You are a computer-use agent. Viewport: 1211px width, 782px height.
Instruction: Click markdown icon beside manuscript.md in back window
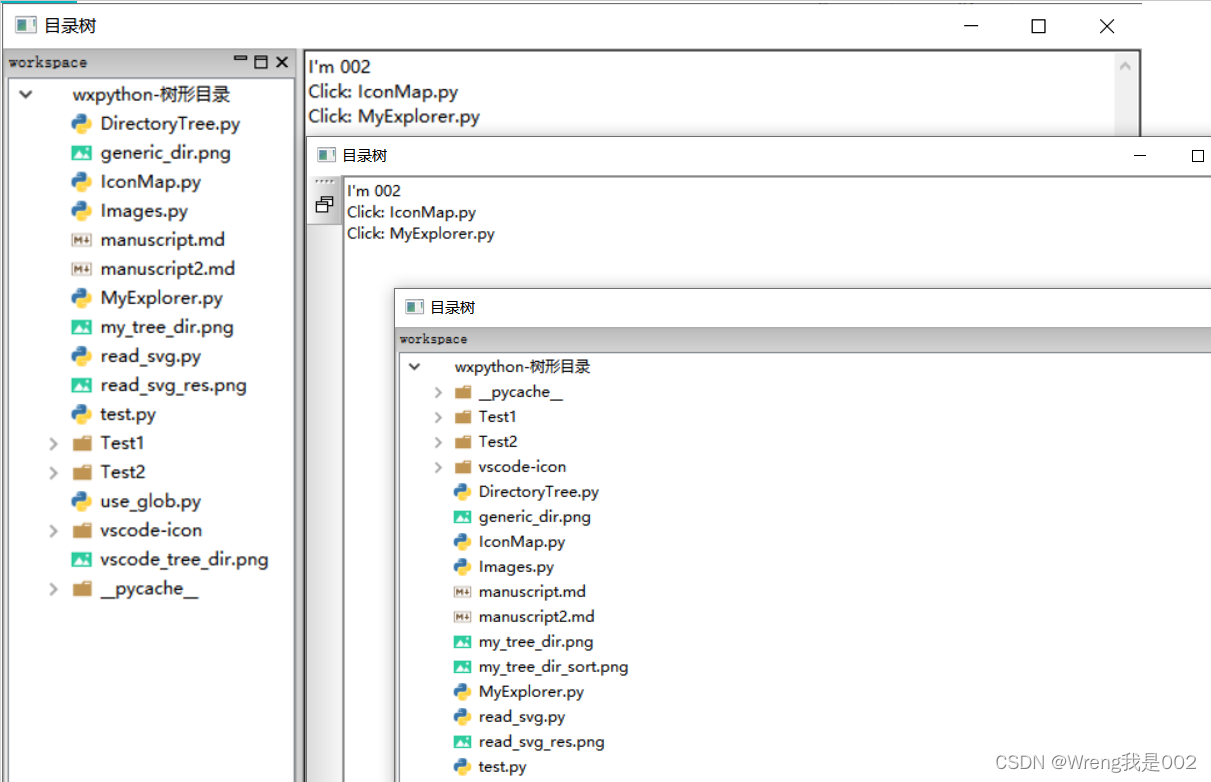click(82, 240)
